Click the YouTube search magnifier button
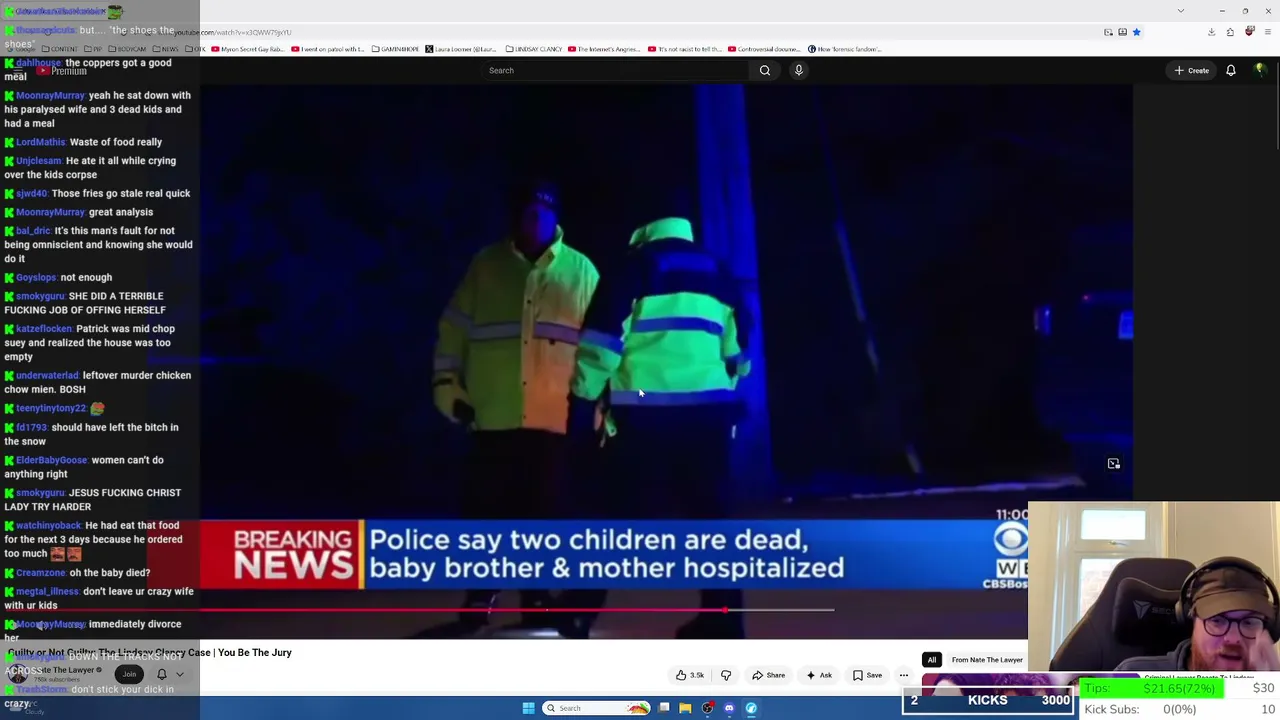This screenshot has width=1280, height=720. pos(765,70)
